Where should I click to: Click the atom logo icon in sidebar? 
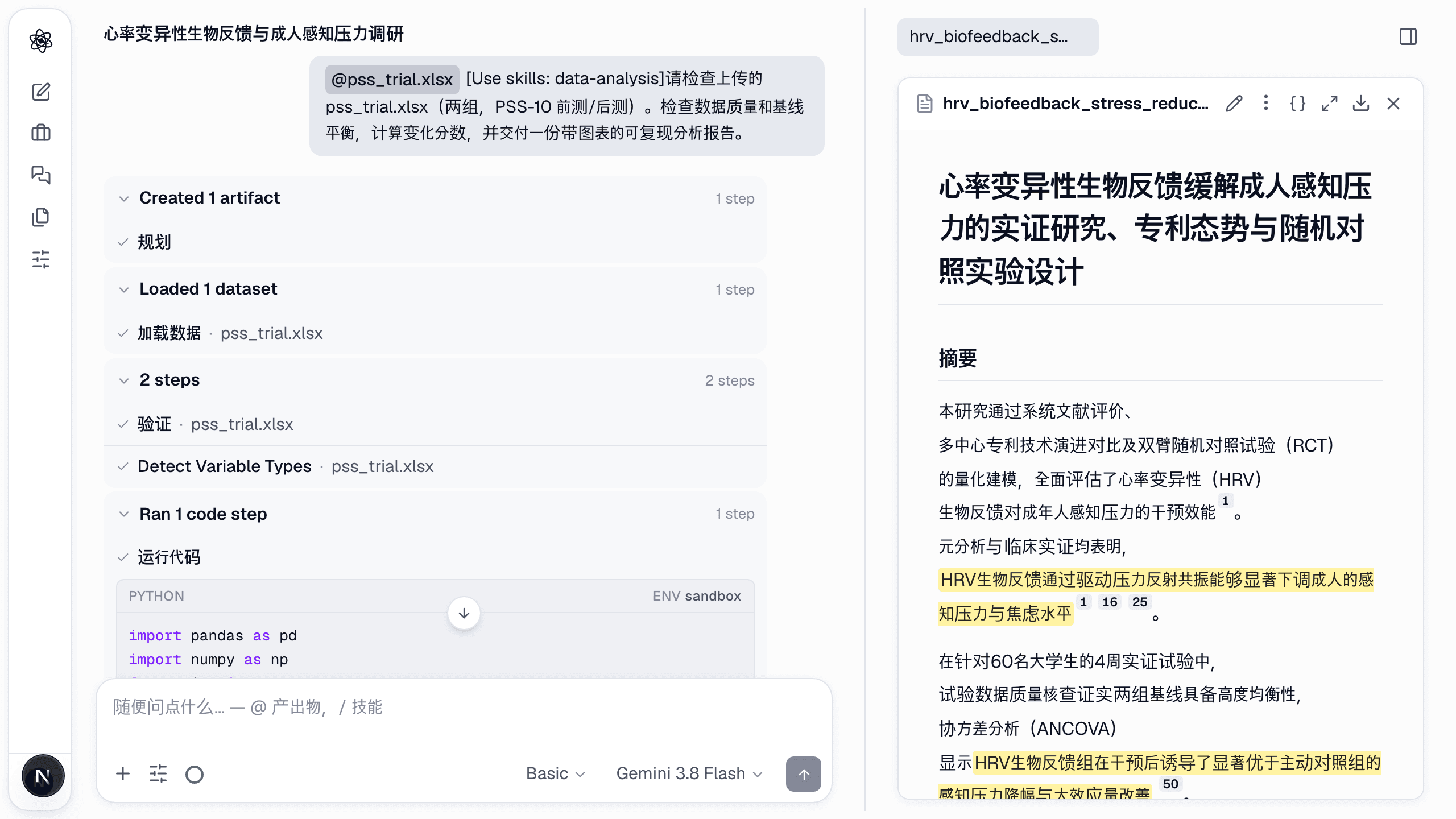click(x=41, y=41)
